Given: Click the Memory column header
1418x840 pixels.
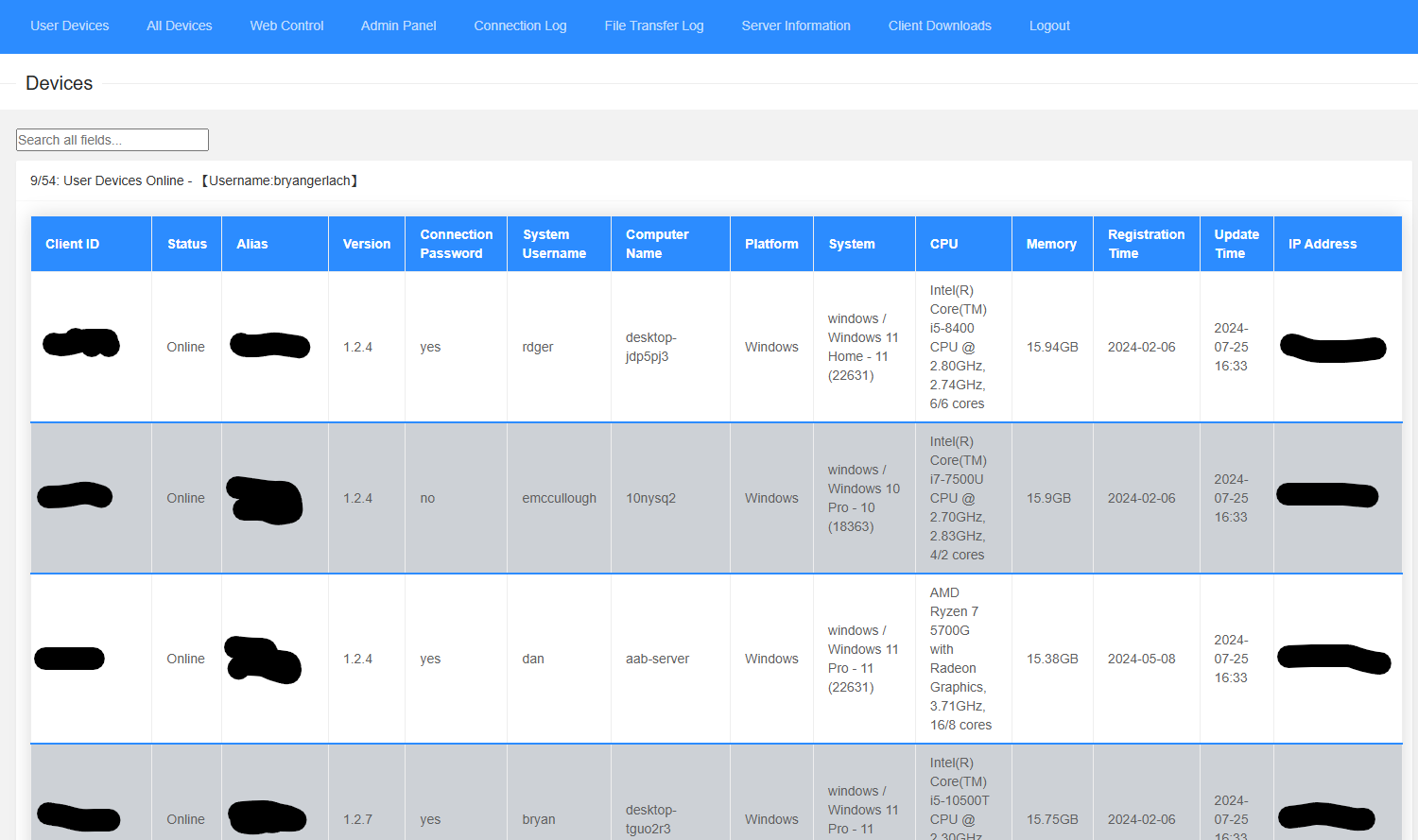Looking at the screenshot, I should click(x=1051, y=244).
